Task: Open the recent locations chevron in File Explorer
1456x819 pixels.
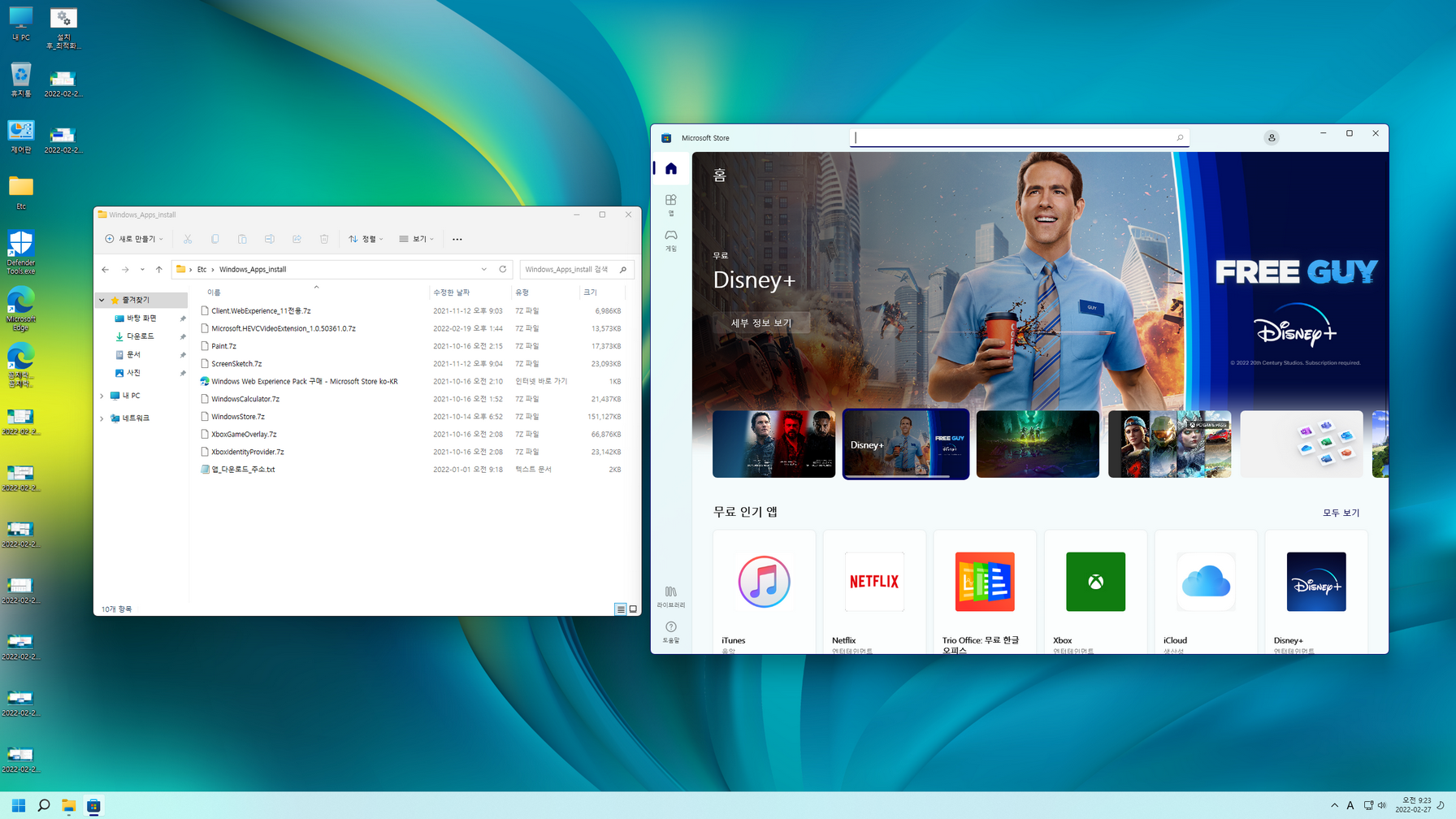Action: [x=142, y=270]
